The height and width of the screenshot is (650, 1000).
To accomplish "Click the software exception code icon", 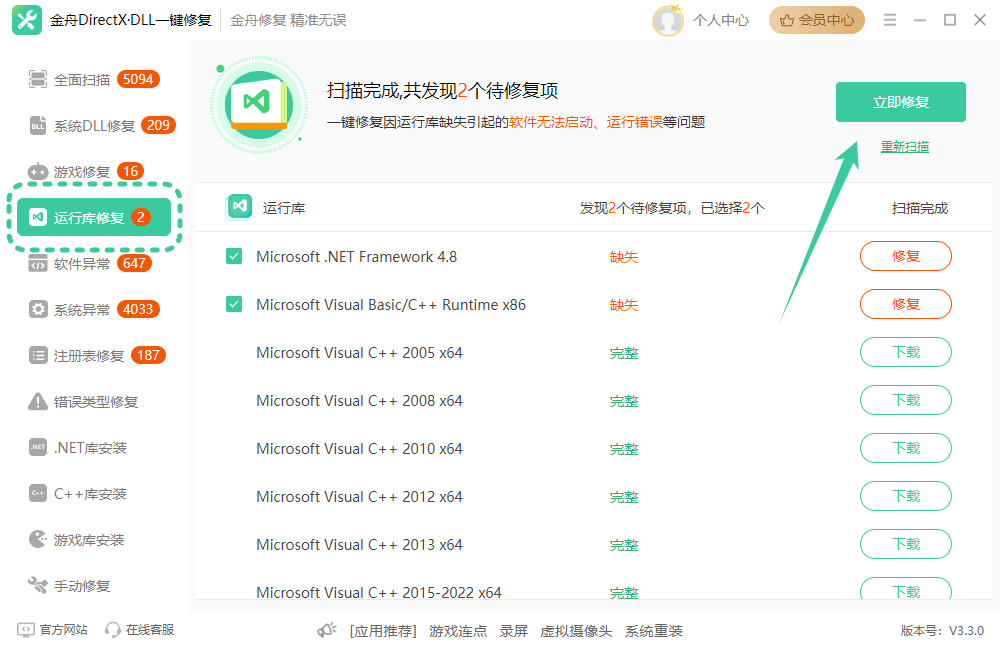I will point(38,263).
